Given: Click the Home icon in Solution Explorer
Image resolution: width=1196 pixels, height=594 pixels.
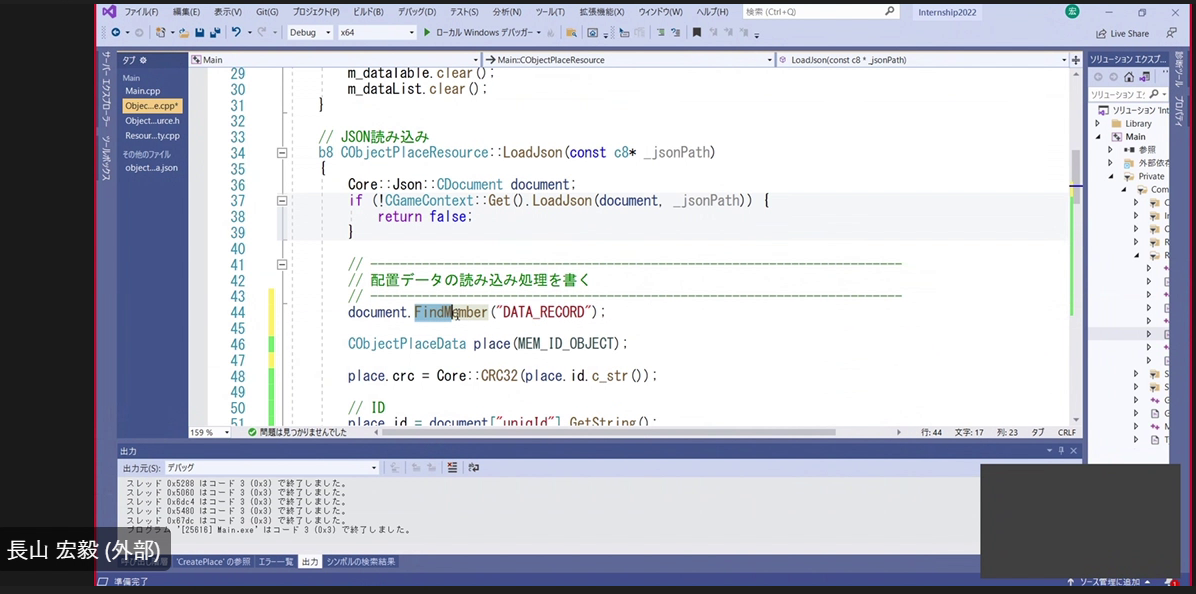Looking at the screenshot, I should tap(1128, 77).
